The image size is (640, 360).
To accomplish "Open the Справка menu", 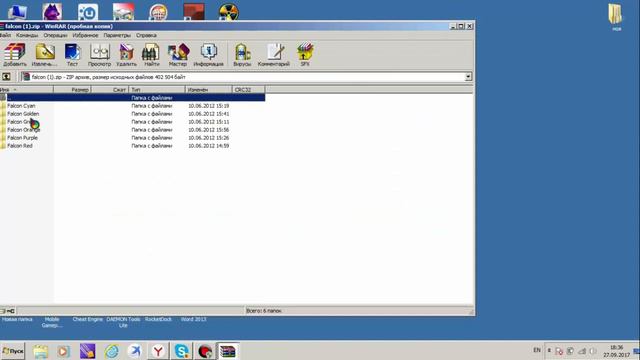I will click(x=146, y=36).
